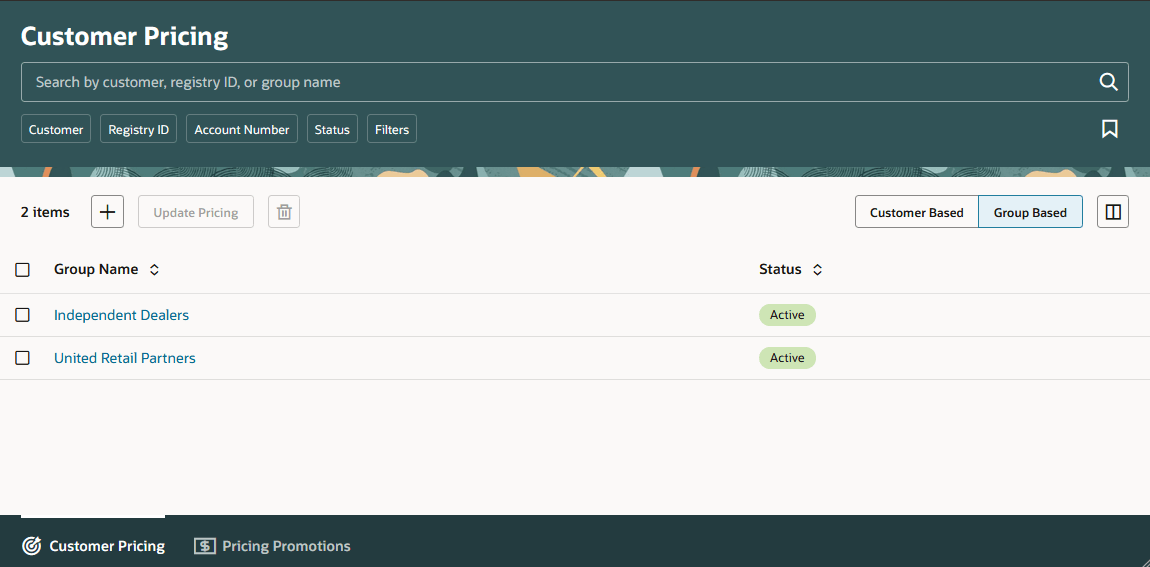
Task: Check the Independent Dealers row checkbox
Action: (x=23, y=315)
